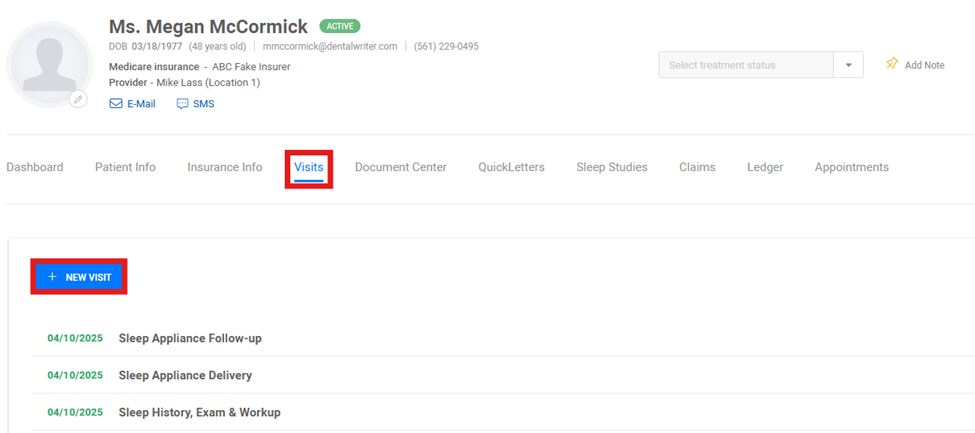The image size is (975, 433).
Task: Click the date of Sleep History, Exam & Workup
Action: (75, 412)
